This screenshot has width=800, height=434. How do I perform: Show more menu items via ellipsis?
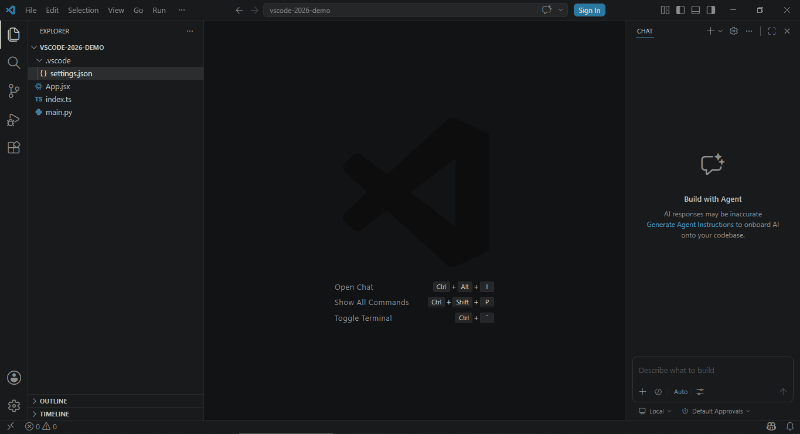click(x=182, y=10)
